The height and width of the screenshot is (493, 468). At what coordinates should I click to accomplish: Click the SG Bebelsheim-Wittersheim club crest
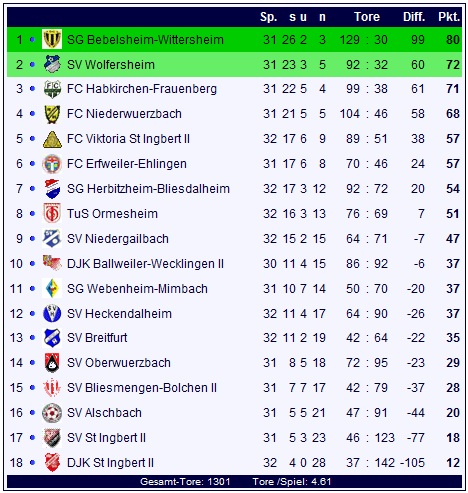pyautogui.click(x=52, y=39)
